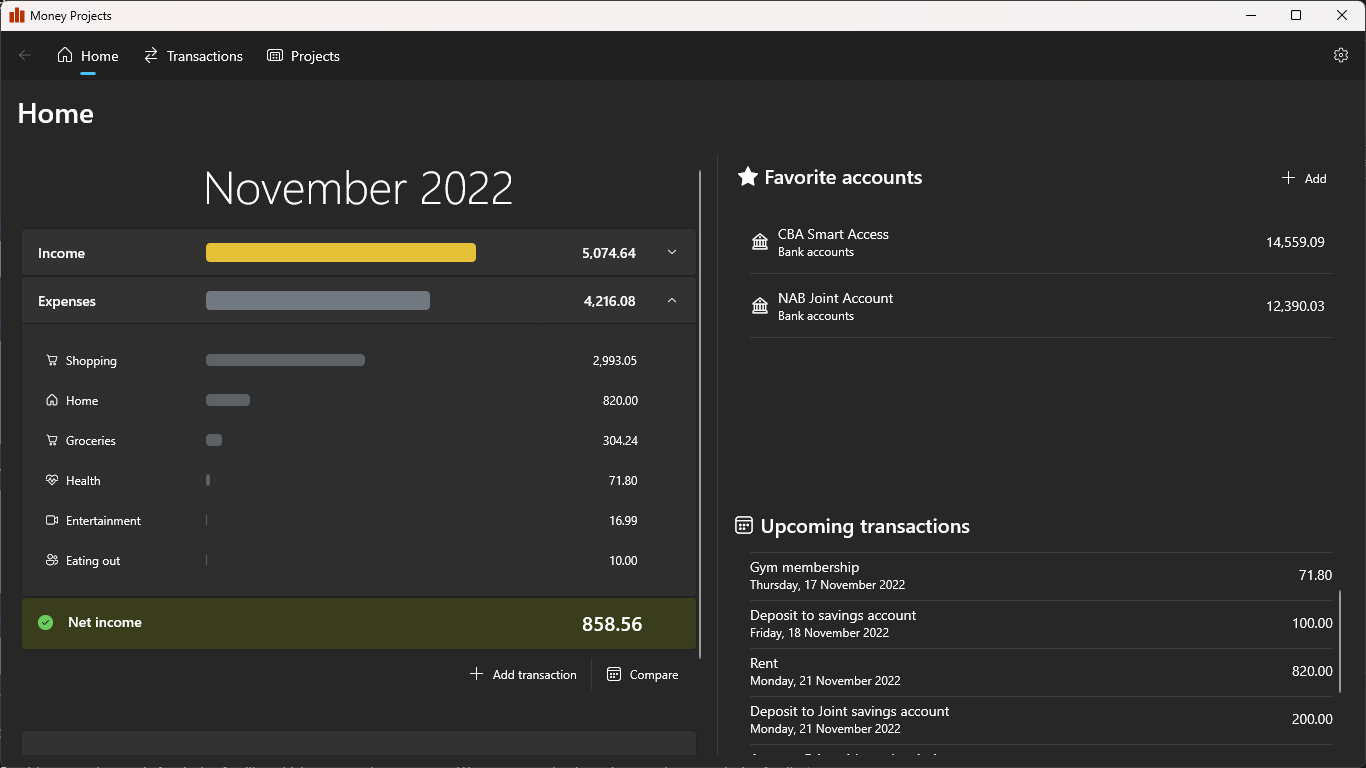
Task: Collapse the Expenses section chevron
Action: [672, 301]
